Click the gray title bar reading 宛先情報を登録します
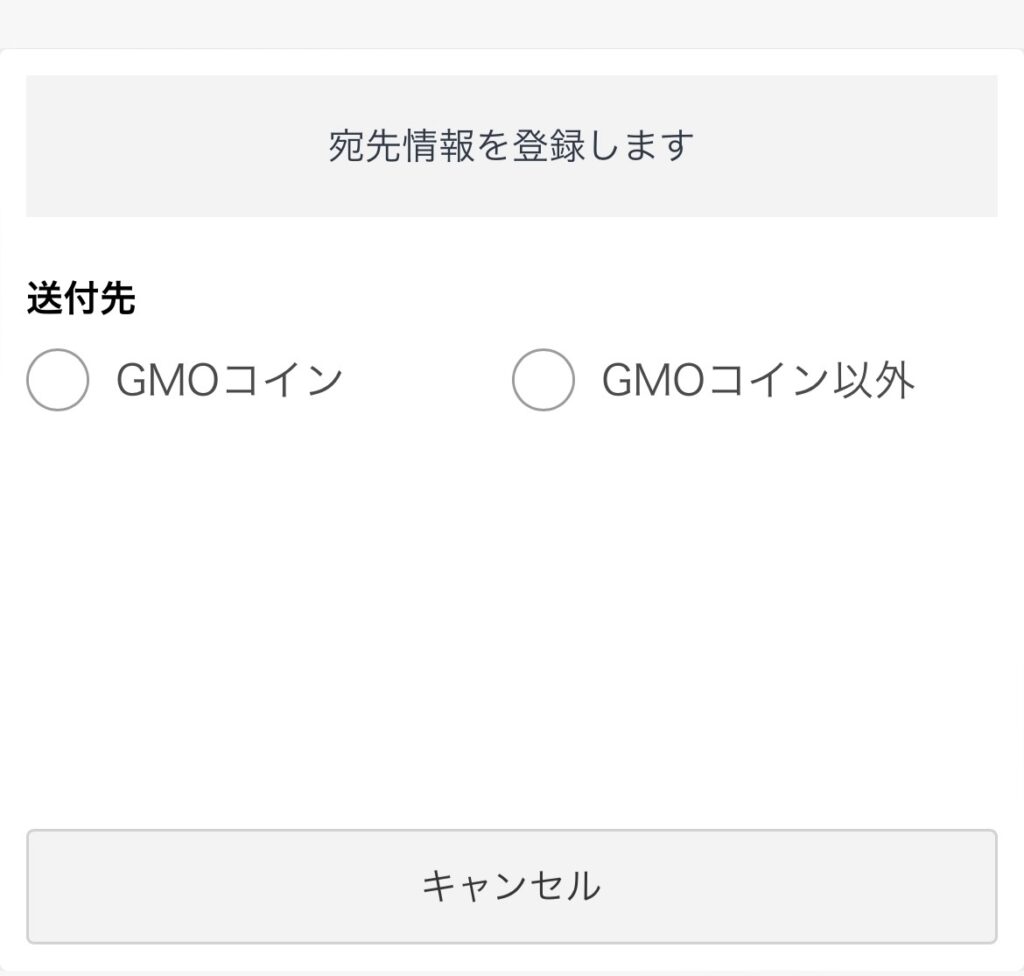The height and width of the screenshot is (976, 1024). point(511,146)
